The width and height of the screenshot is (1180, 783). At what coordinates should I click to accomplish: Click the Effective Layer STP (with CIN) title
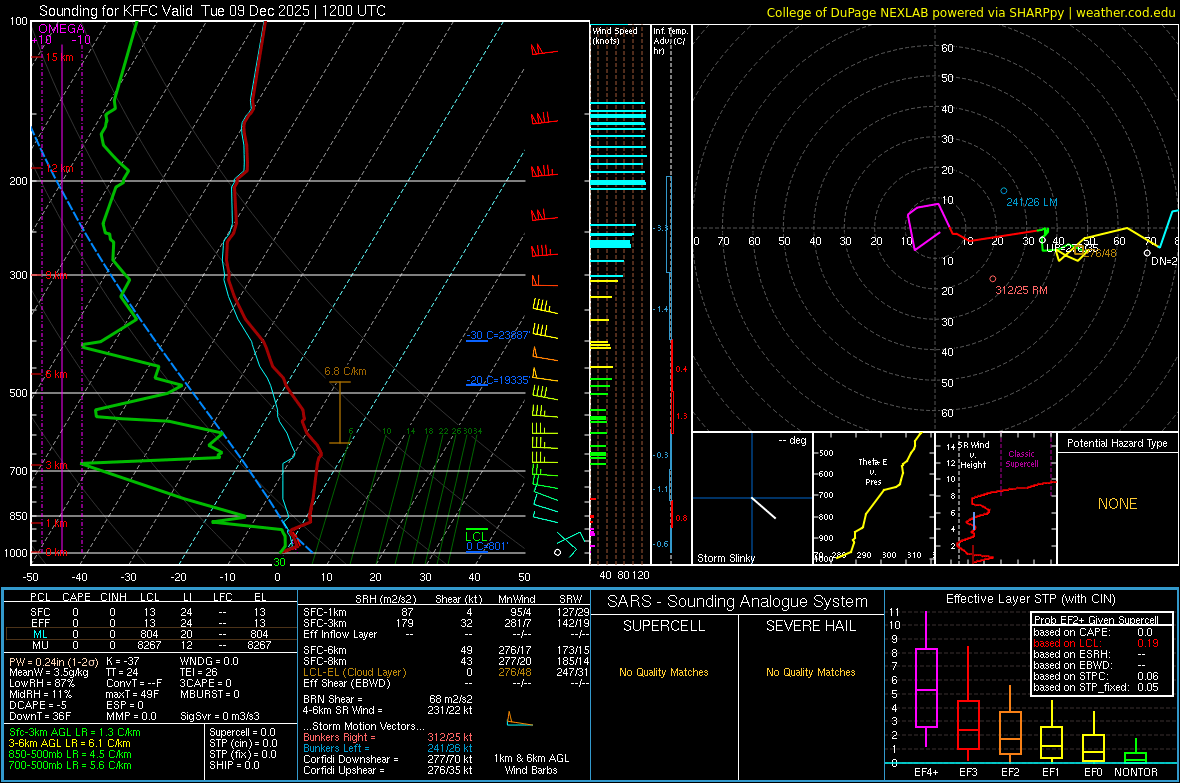coord(1030,599)
